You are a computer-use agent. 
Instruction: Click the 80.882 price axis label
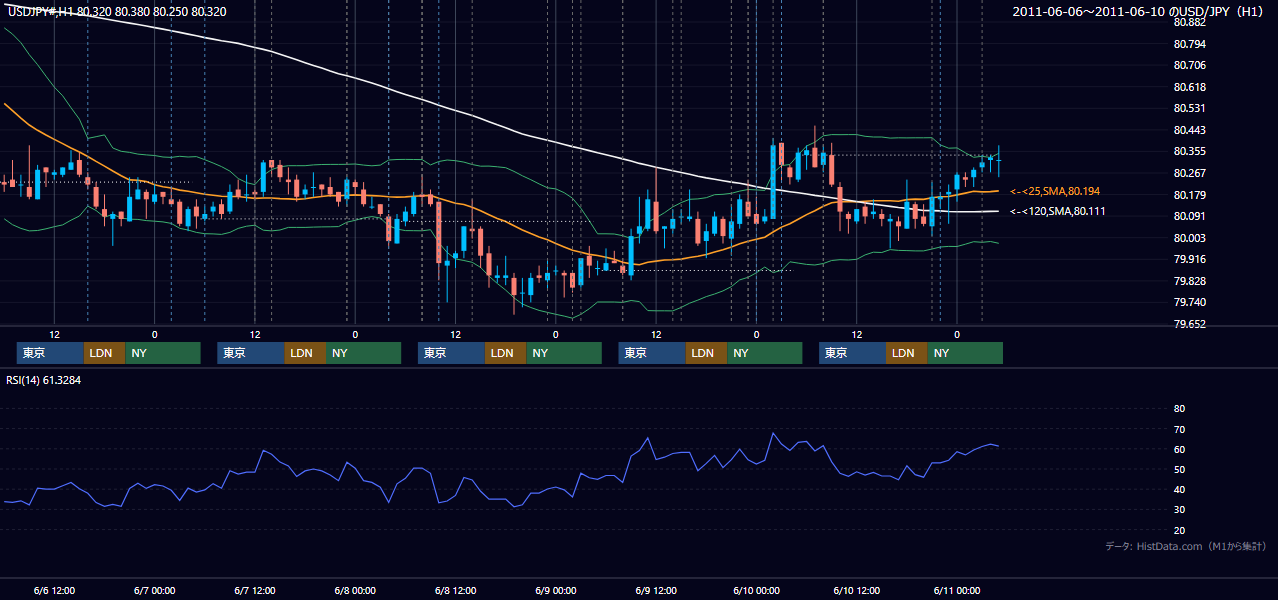1188,22
